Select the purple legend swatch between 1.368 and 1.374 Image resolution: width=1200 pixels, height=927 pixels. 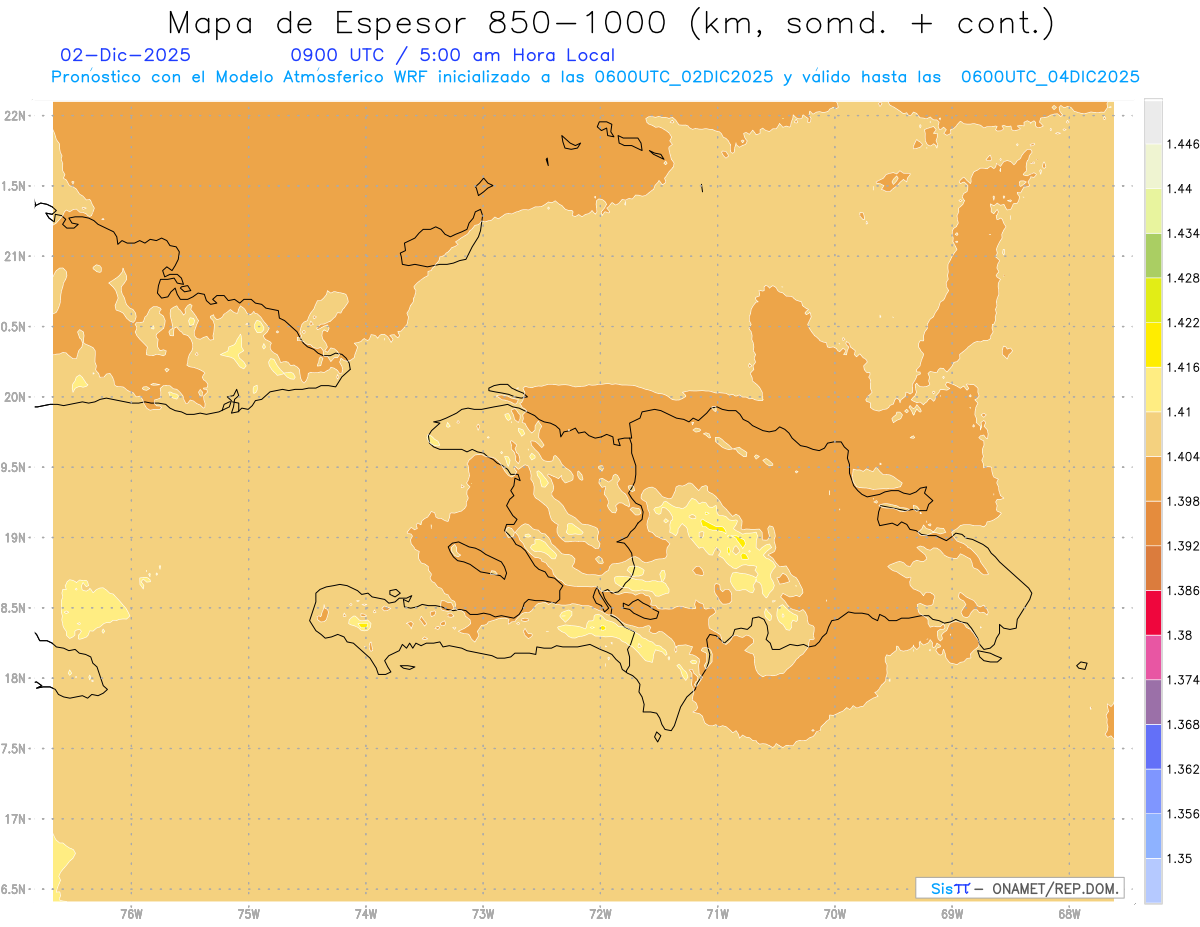(x=1153, y=702)
